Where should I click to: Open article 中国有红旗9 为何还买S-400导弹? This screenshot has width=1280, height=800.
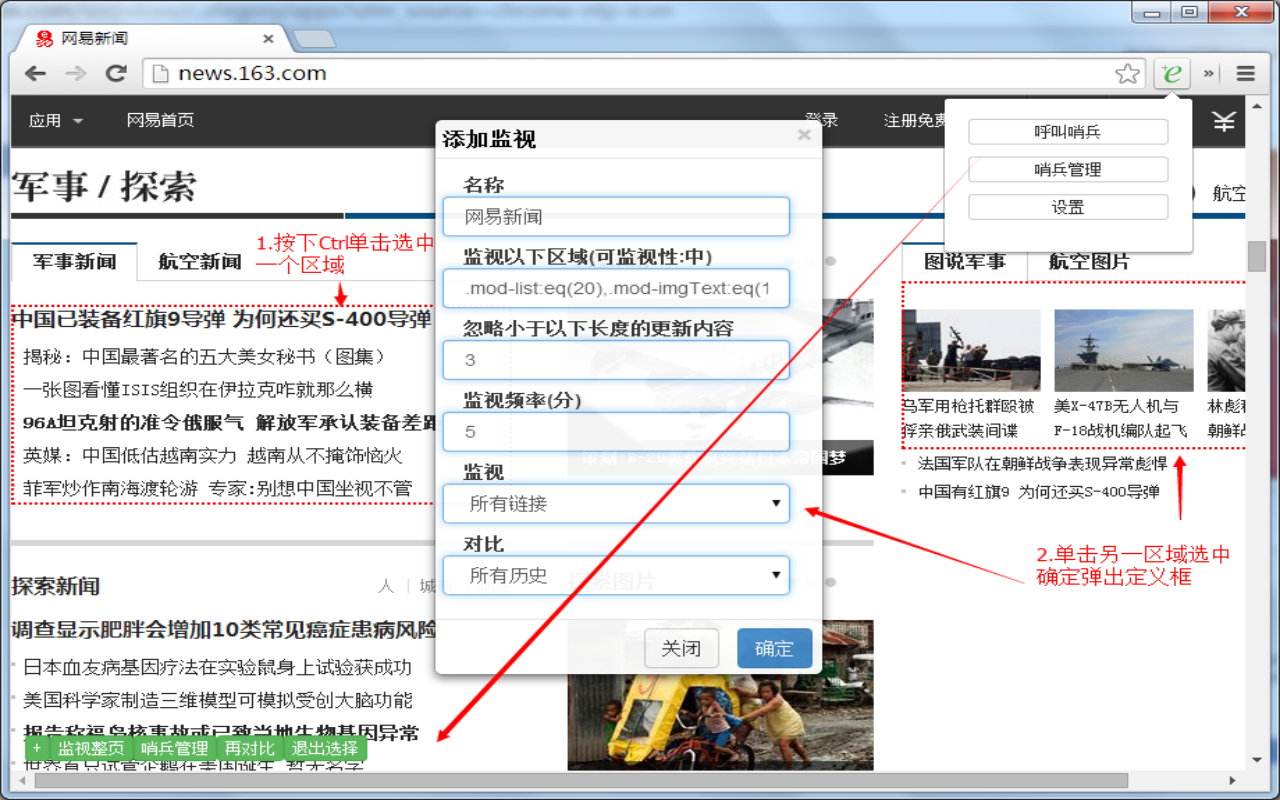pyautogui.click(x=1039, y=492)
